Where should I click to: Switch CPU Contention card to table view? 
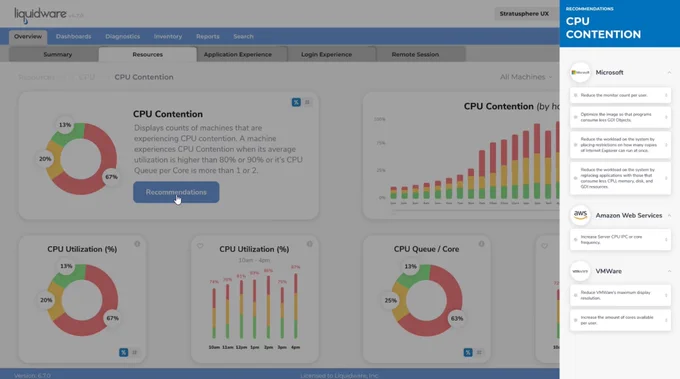pos(307,102)
